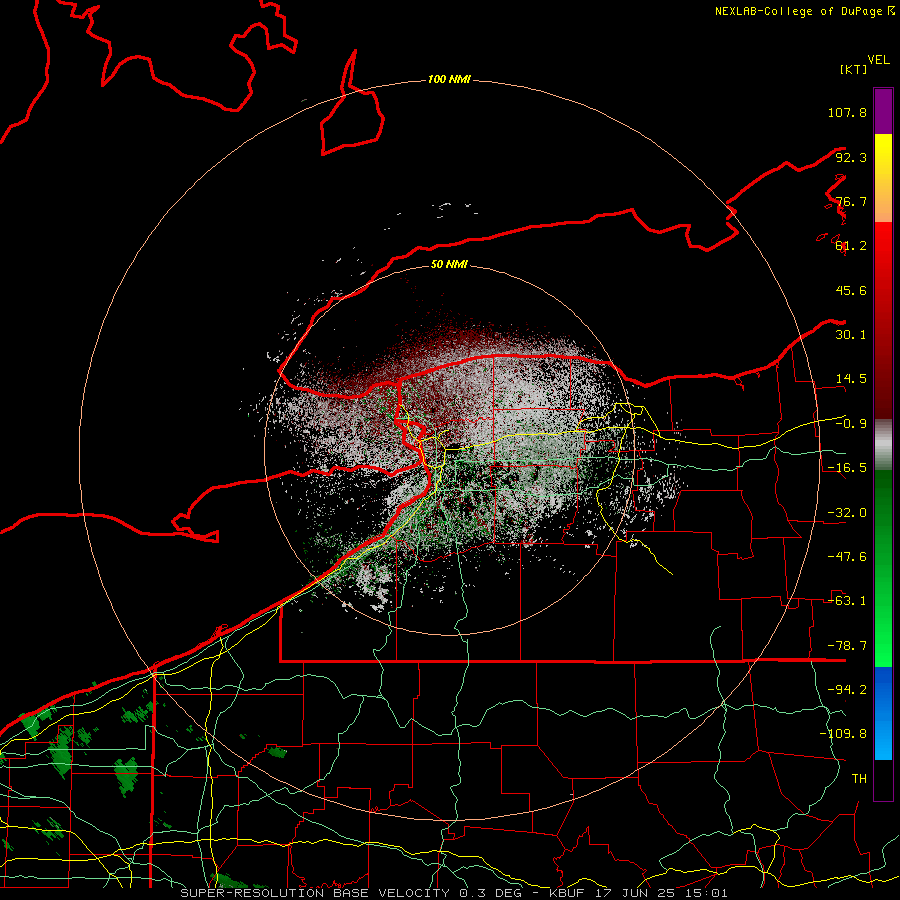Click the bright green segment of the color bar
900x900 pixels.
(883, 568)
